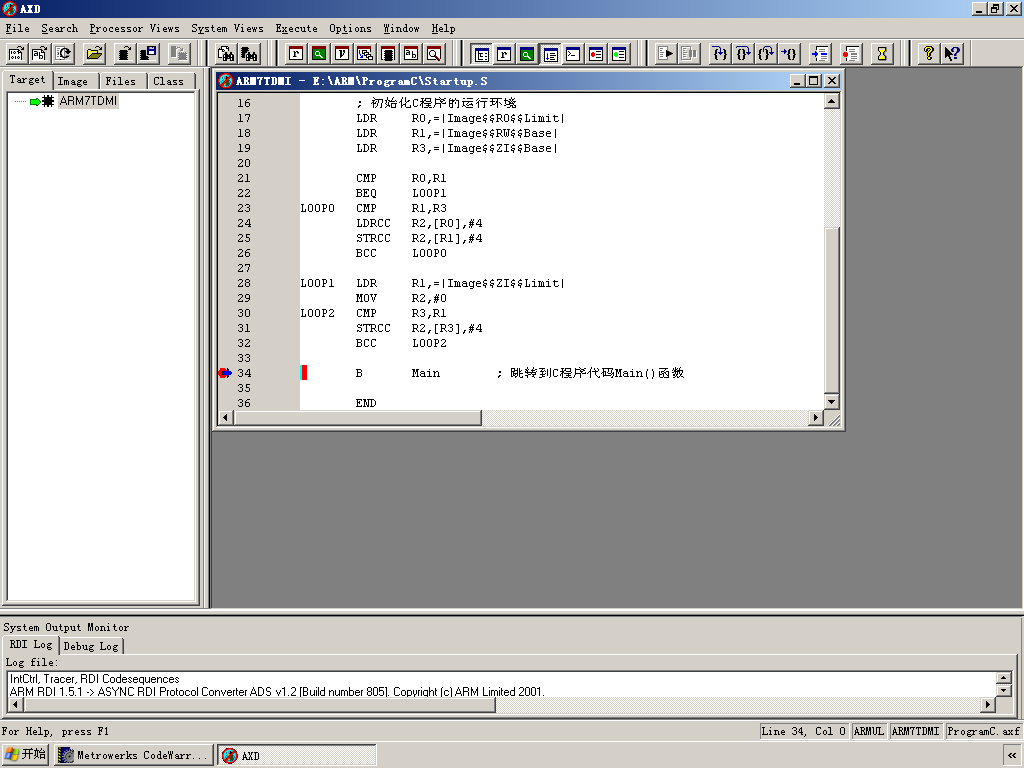Click the second binoculars search icon
The height and width of the screenshot is (768, 1024).
pyautogui.click(x=249, y=54)
